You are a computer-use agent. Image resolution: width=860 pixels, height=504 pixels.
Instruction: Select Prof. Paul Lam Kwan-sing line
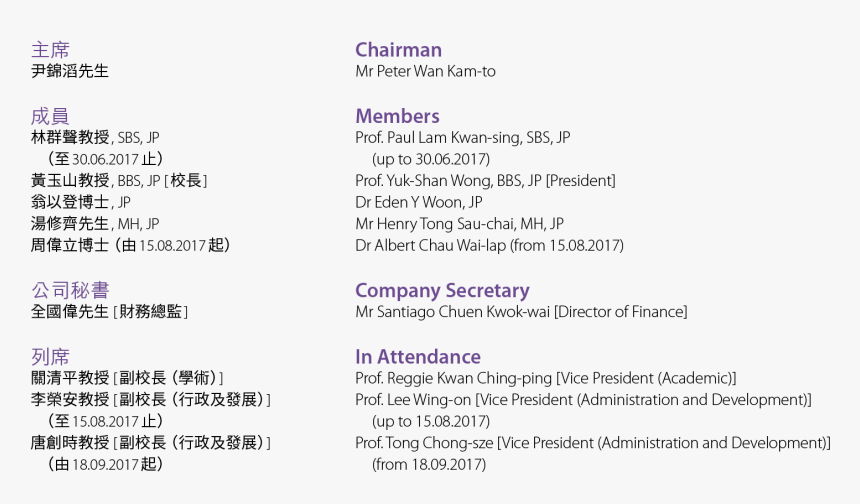463,138
